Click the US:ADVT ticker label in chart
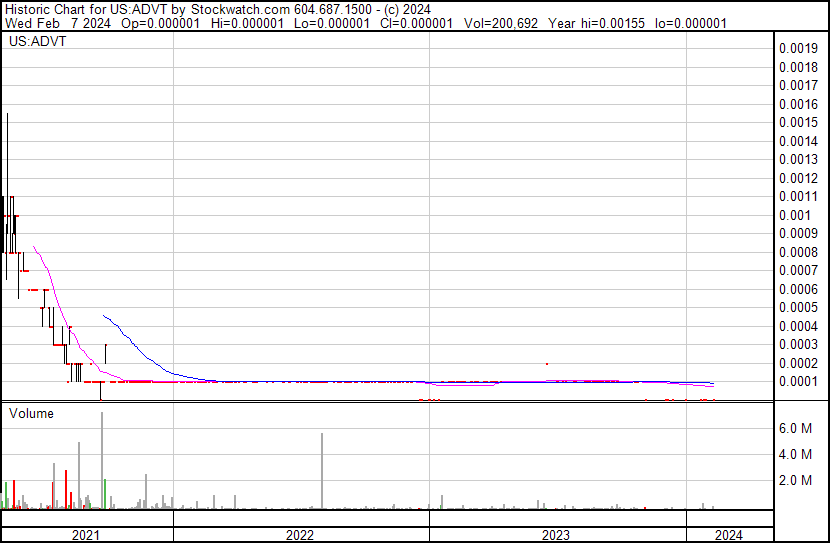Image resolution: width=830 pixels, height=543 pixels. point(36,42)
